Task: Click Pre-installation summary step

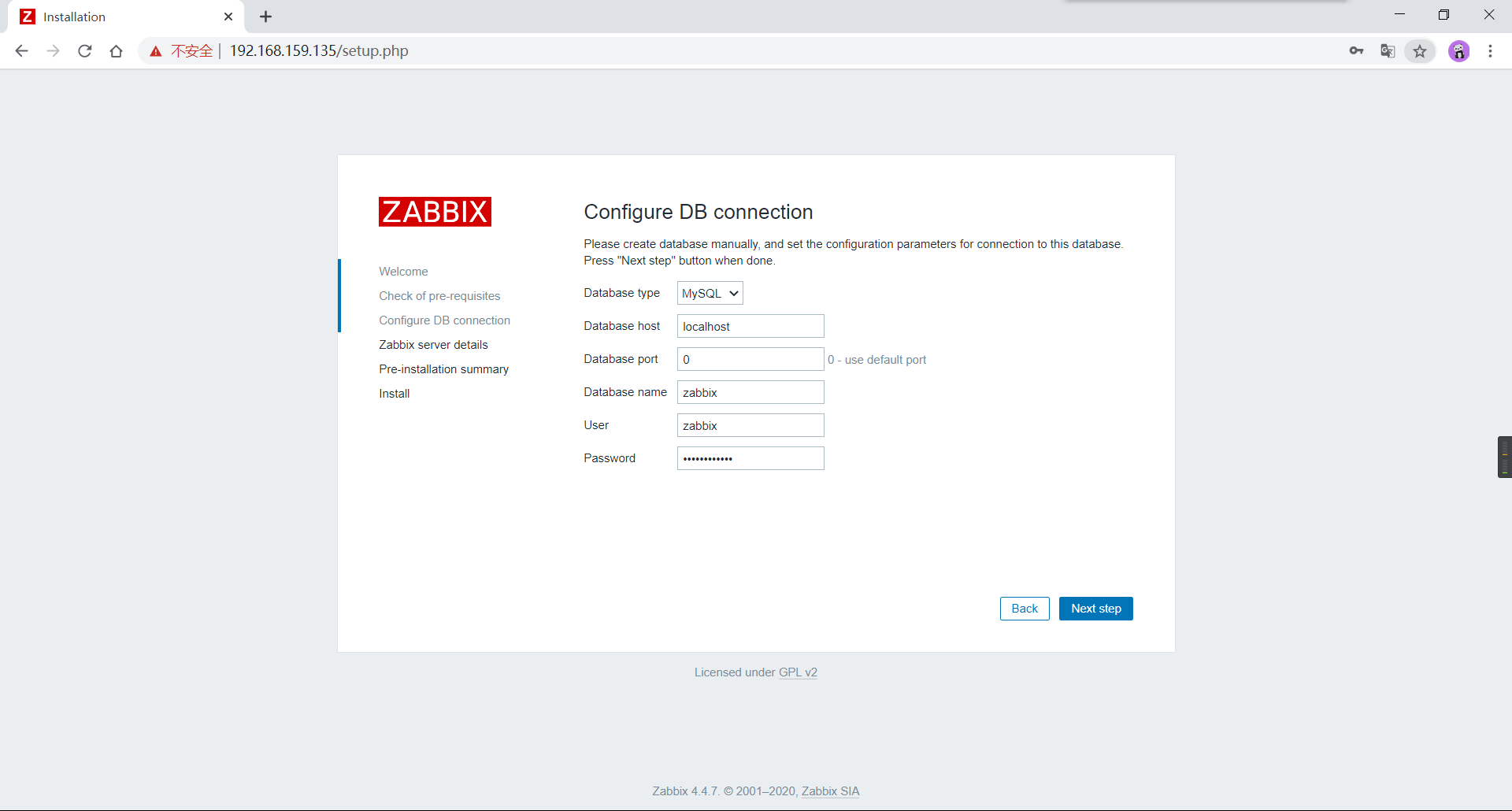Action: [x=443, y=369]
